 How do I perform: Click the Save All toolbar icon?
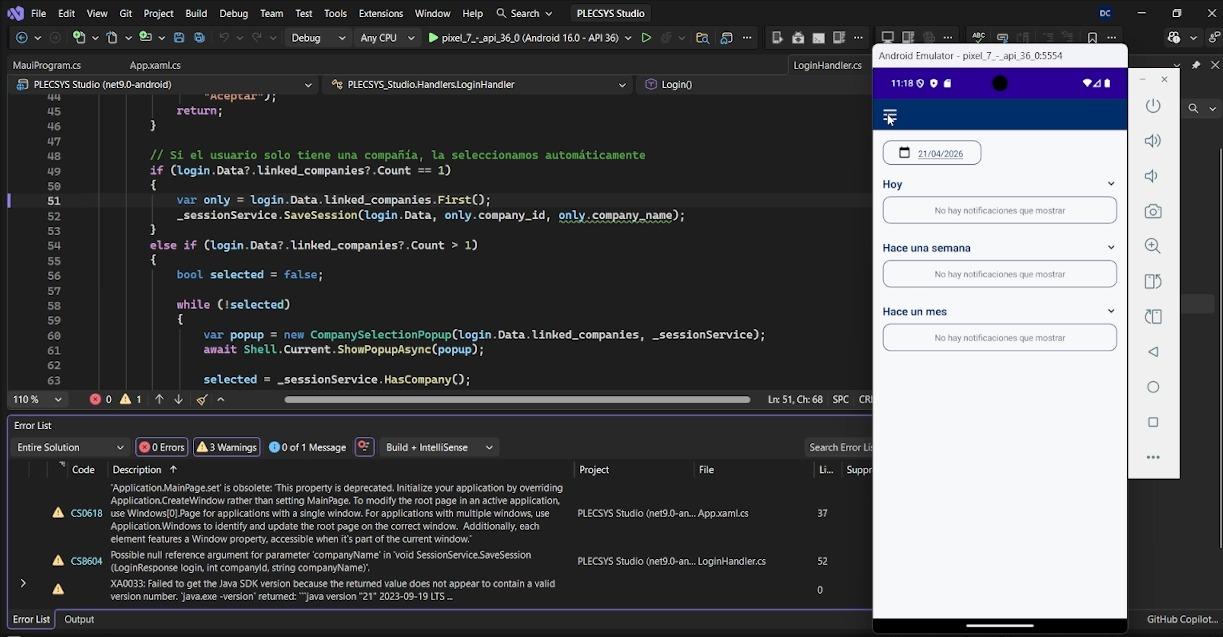coord(199,38)
